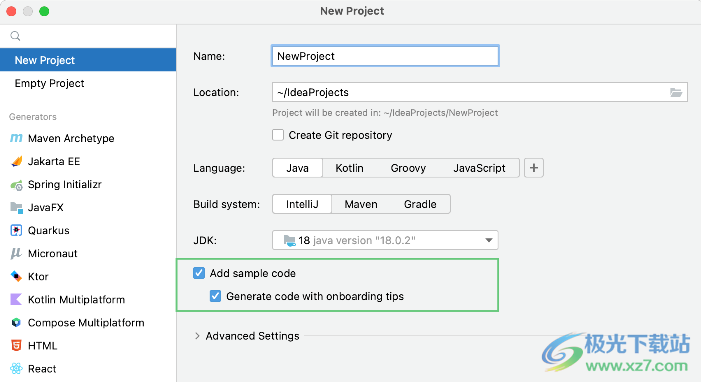Click the HTML5 shield icon

(16, 346)
